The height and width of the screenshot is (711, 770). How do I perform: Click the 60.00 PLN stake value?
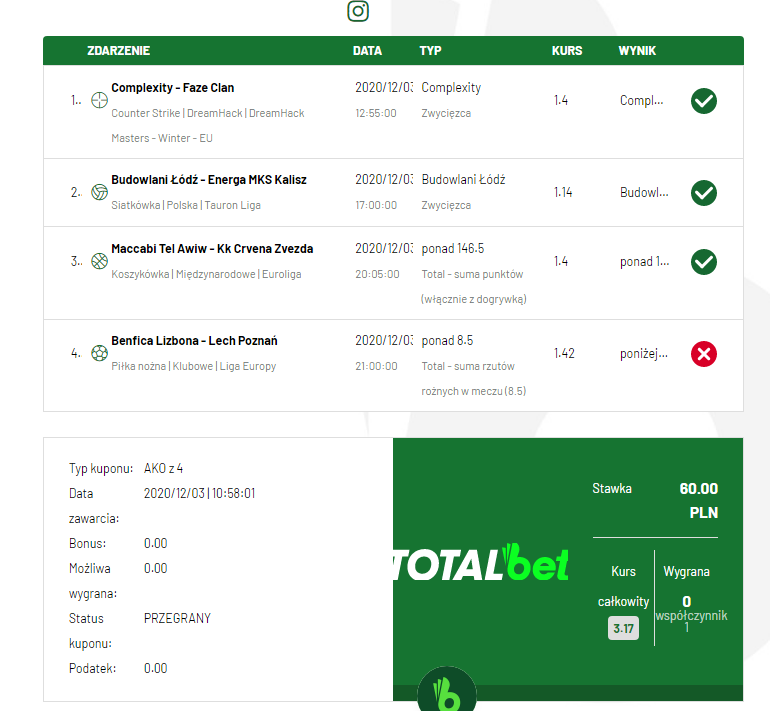point(698,500)
